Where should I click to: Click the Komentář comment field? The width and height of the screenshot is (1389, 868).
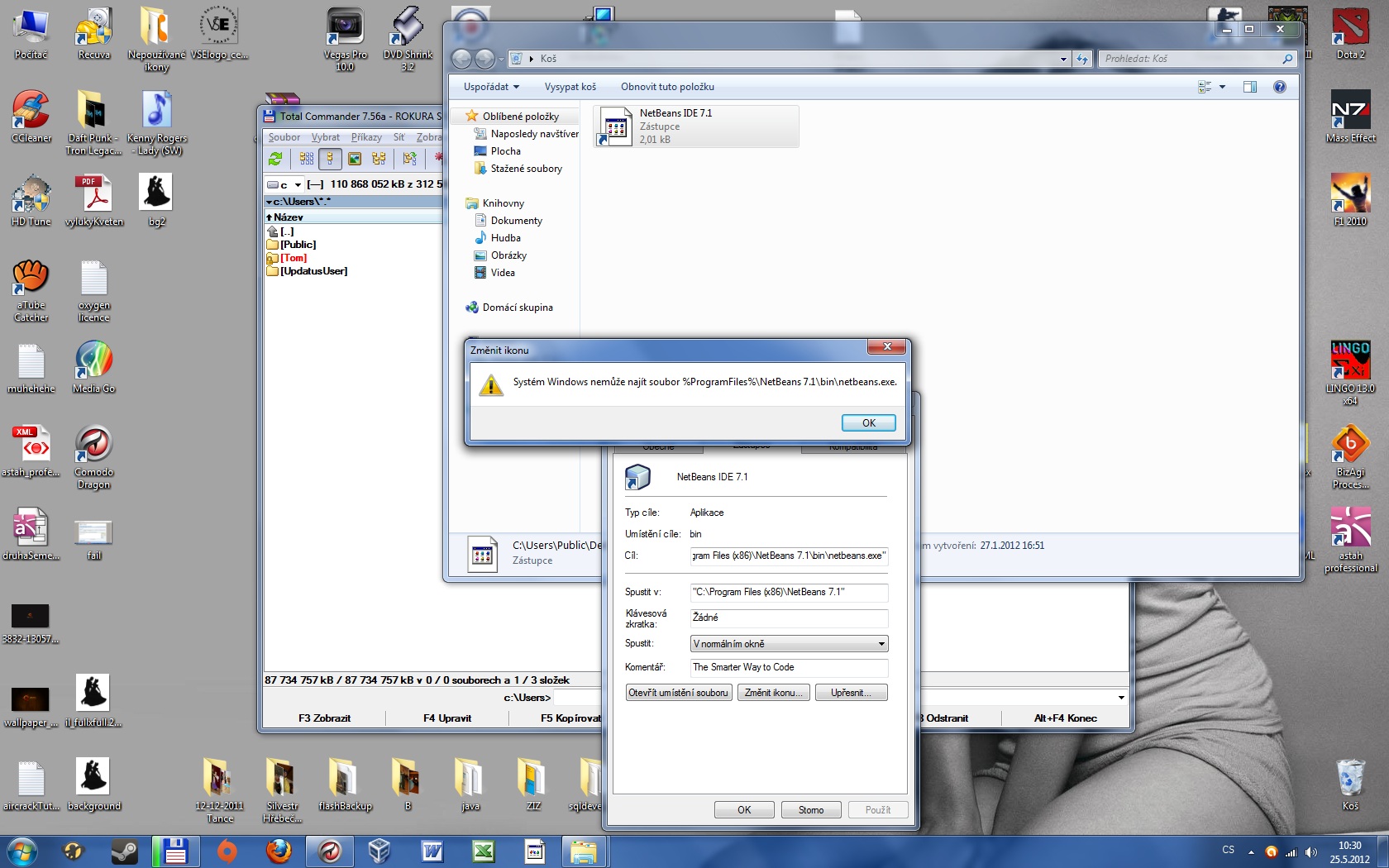point(789,667)
